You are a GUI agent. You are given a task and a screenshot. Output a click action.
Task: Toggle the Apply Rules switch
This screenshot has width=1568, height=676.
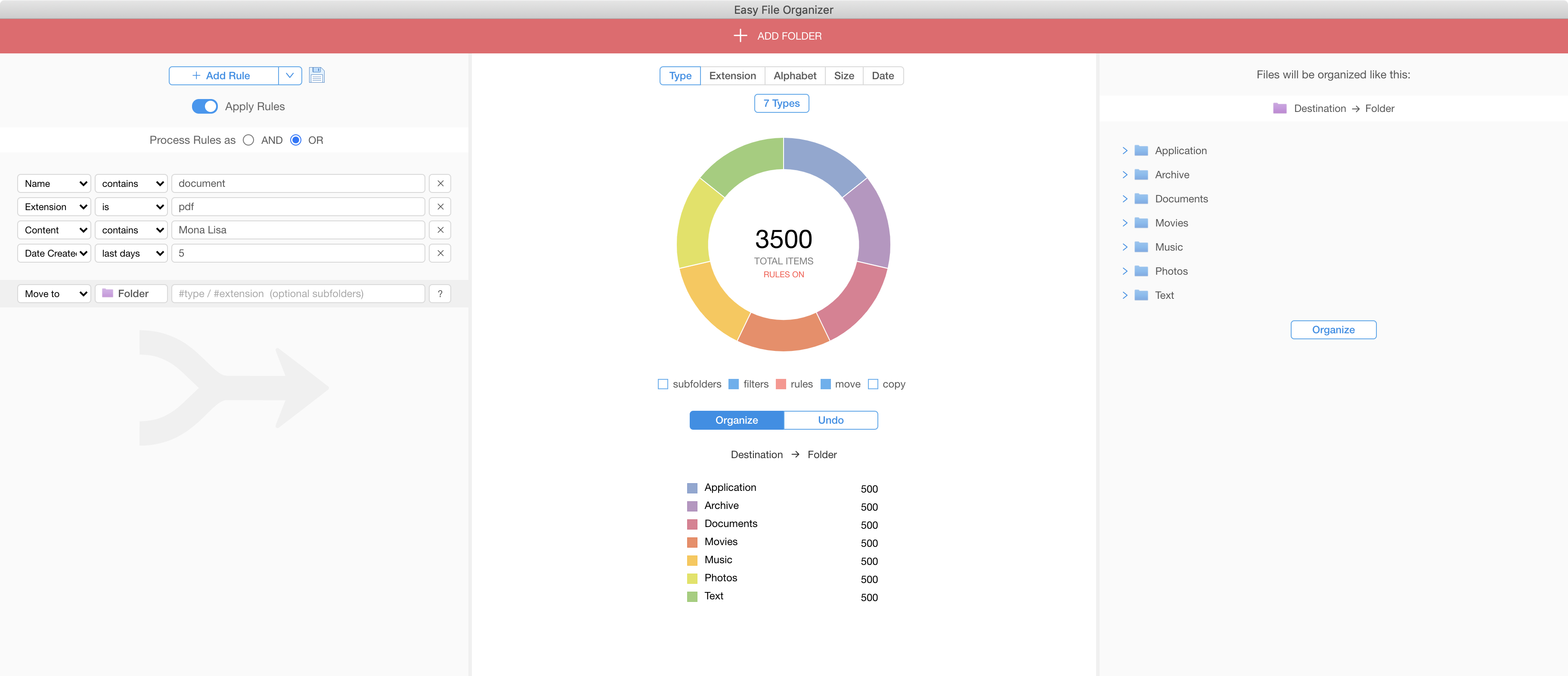205,107
